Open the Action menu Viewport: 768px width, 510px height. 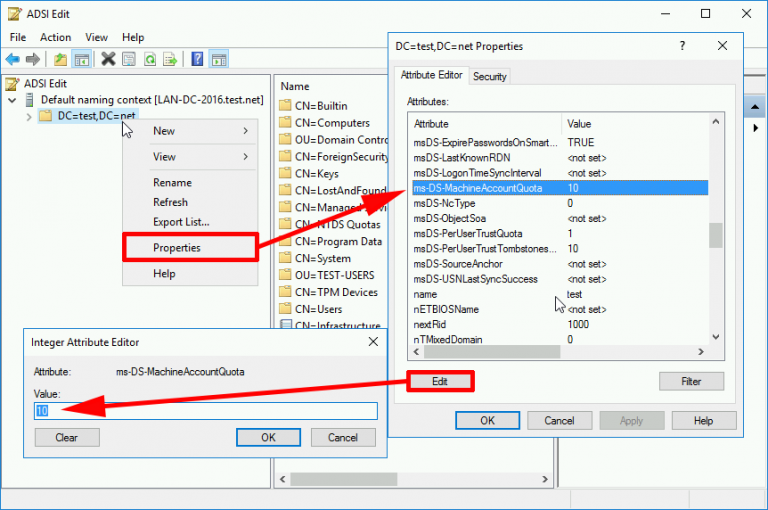coord(55,37)
